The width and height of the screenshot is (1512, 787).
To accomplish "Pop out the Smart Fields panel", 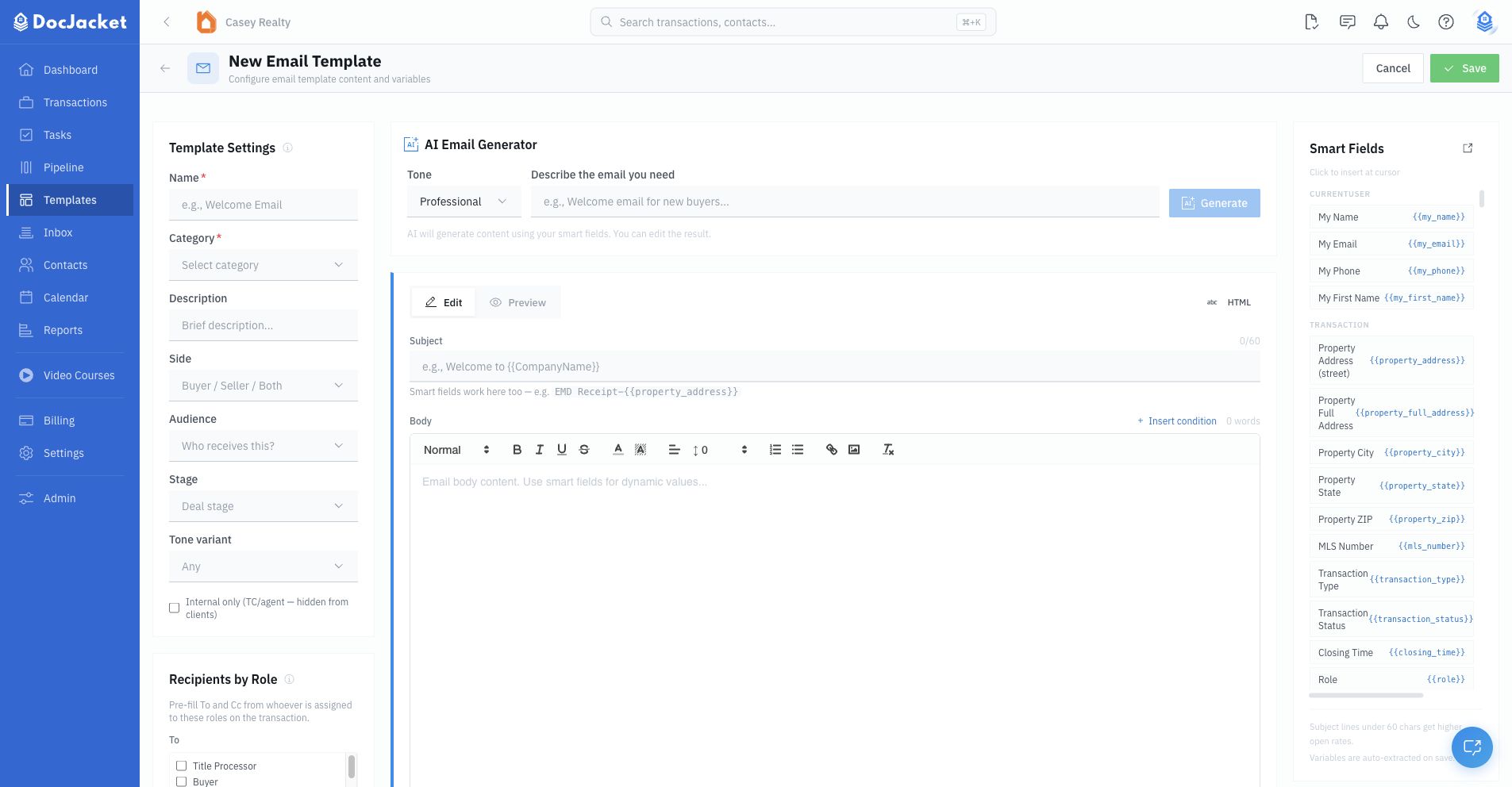I will coord(1468,148).
